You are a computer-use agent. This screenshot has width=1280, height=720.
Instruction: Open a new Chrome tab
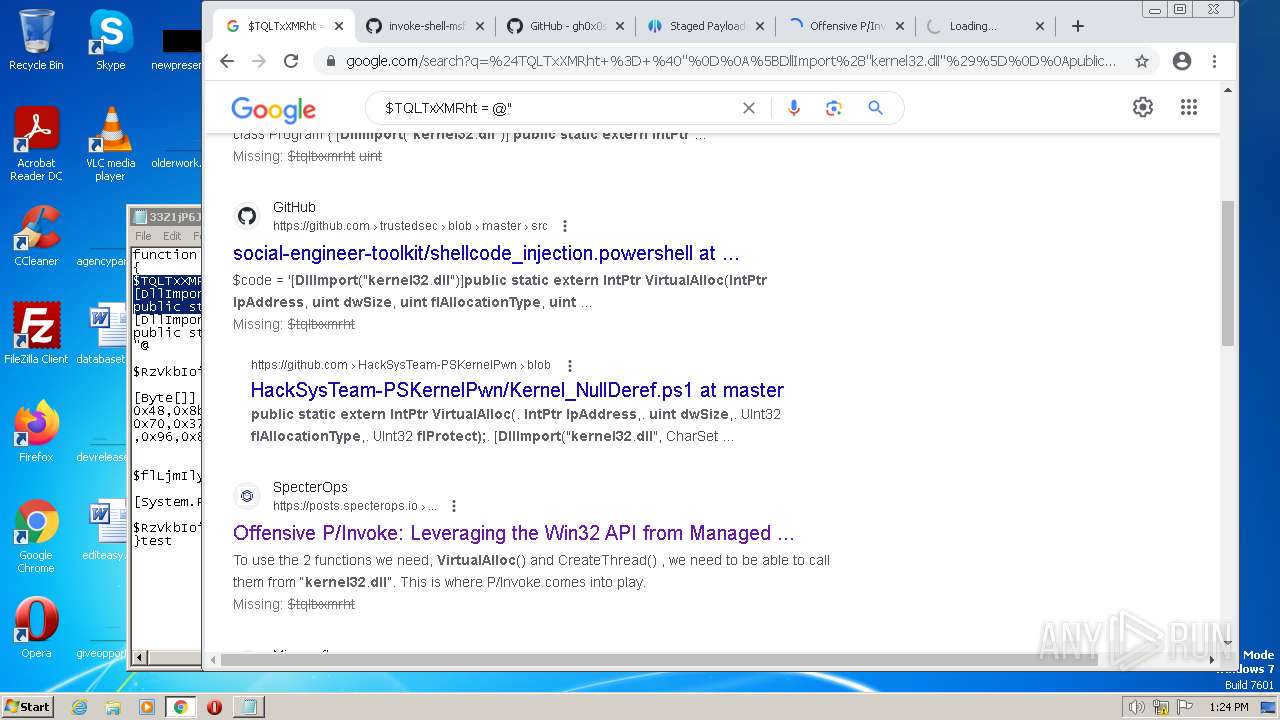[1077, 26]
